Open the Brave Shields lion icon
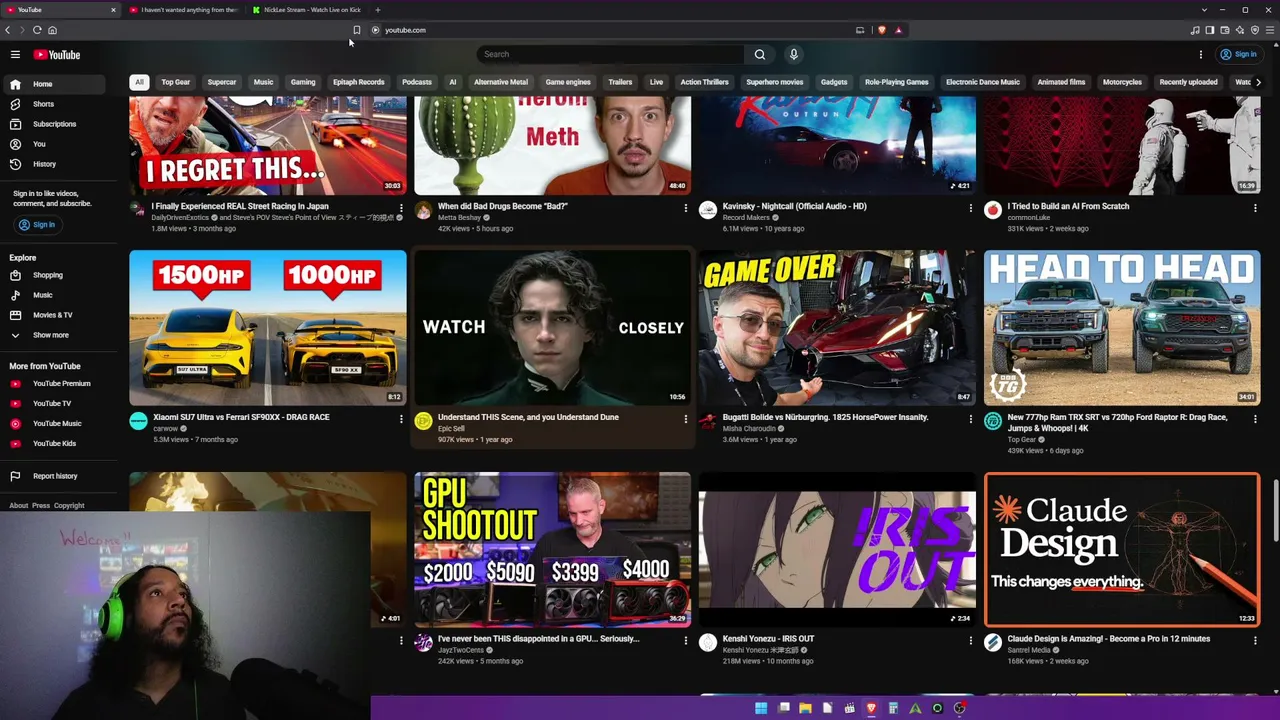 (881, 30)
